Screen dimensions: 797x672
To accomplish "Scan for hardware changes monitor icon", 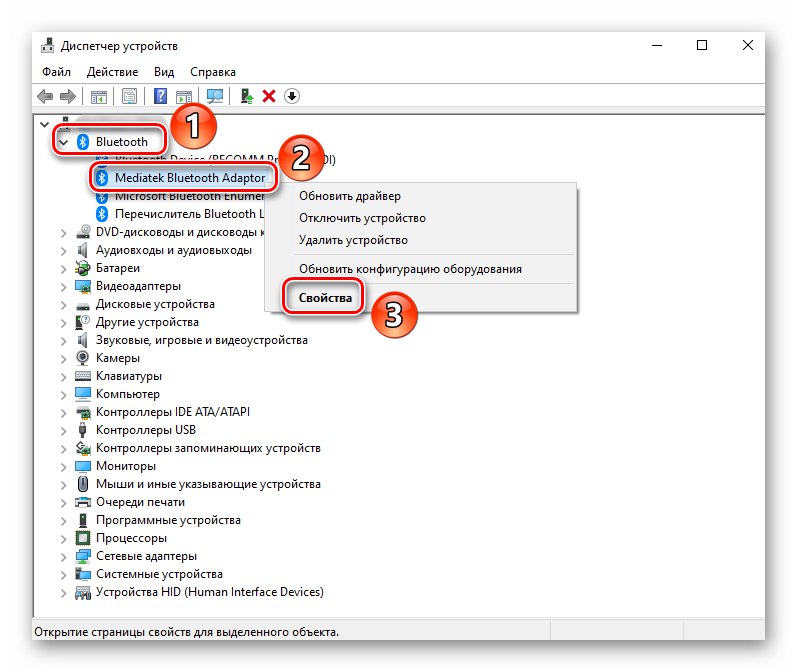I will (214, 96).
